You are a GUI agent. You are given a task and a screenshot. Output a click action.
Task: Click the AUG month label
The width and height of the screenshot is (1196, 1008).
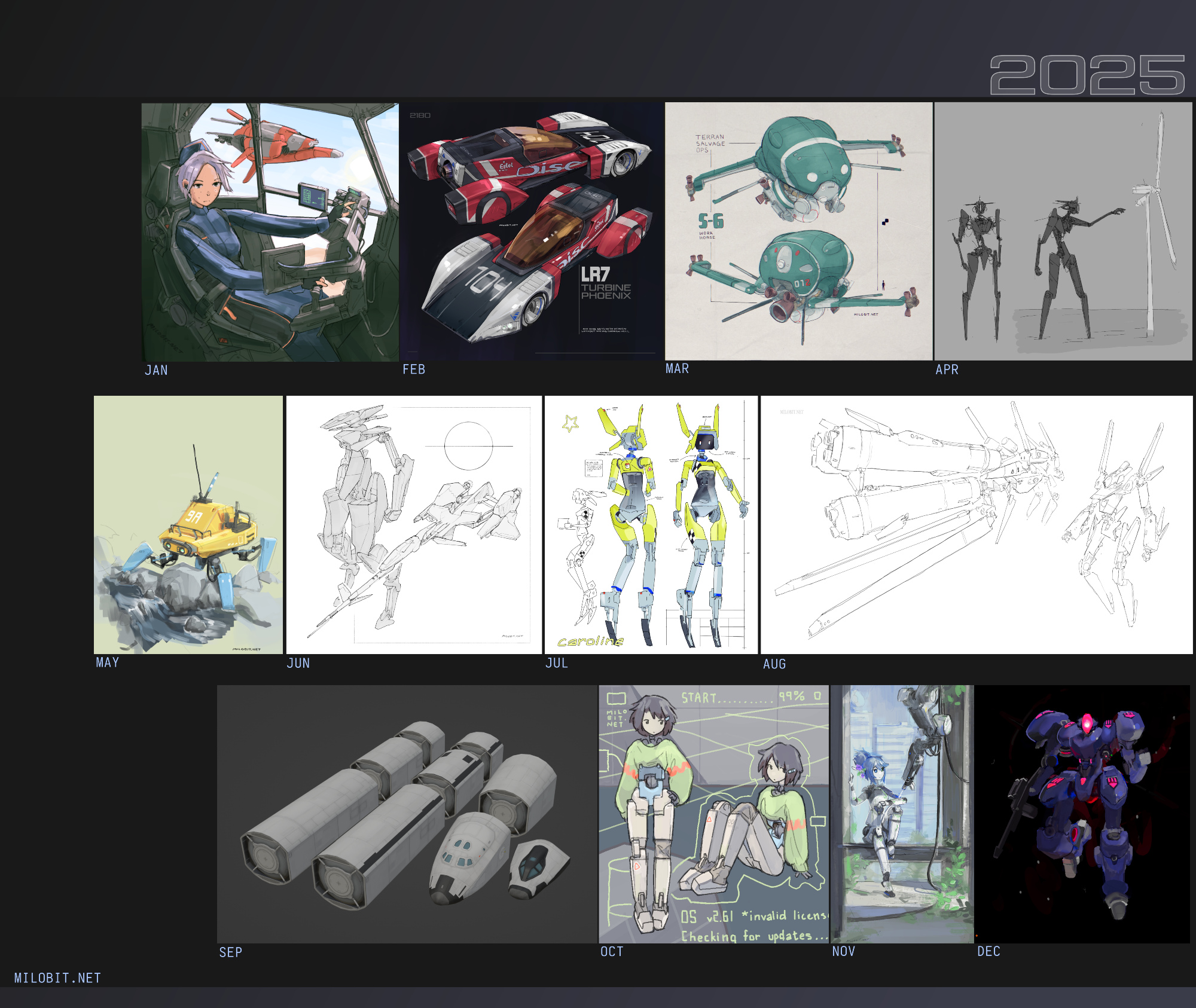click(774, 664)
